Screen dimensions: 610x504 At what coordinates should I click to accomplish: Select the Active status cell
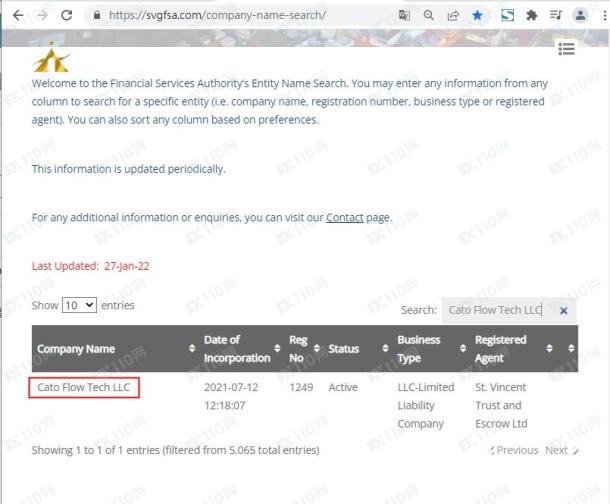[343, 387]
